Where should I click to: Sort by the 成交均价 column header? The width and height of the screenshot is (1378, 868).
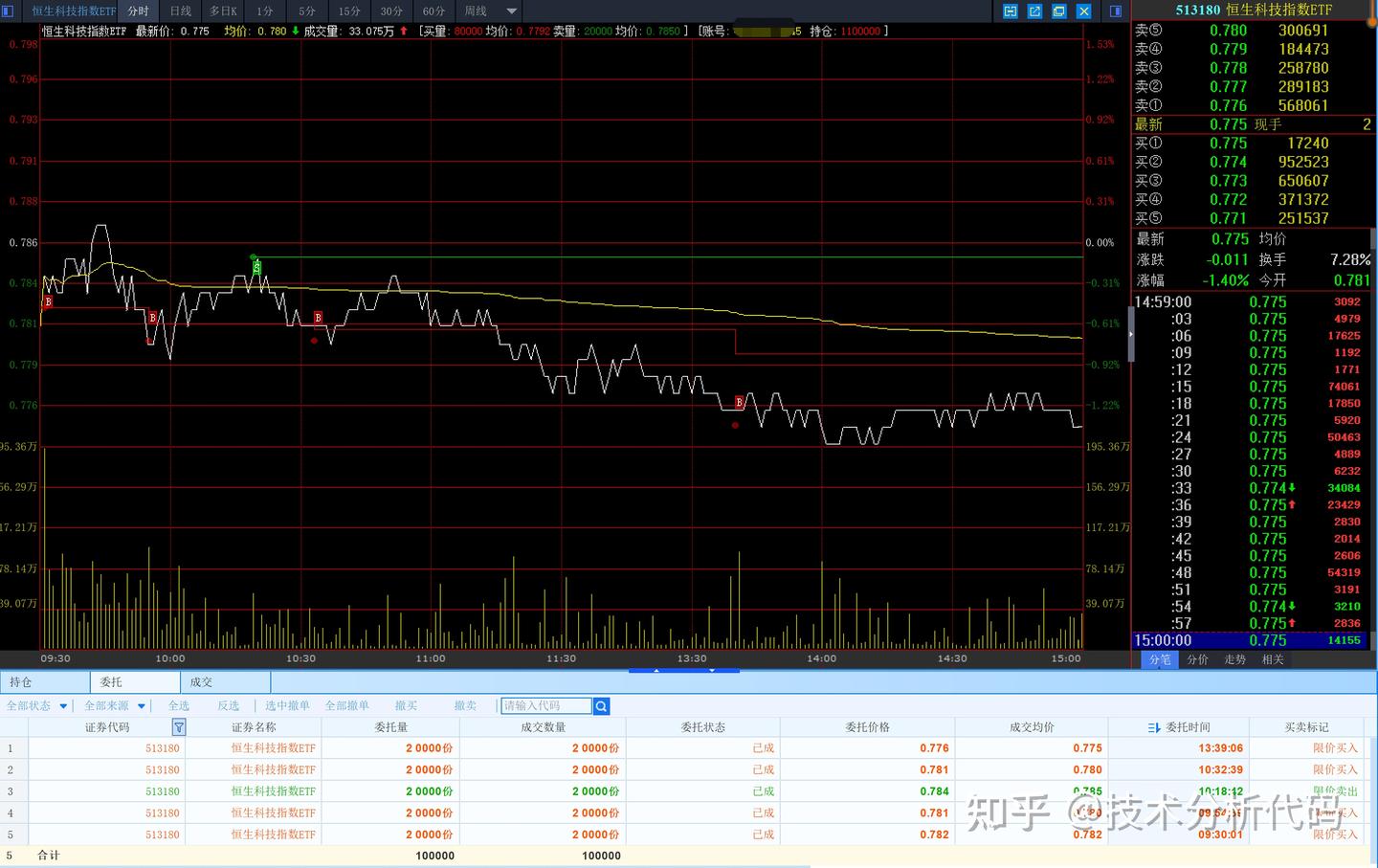[x=1032, y=727]
